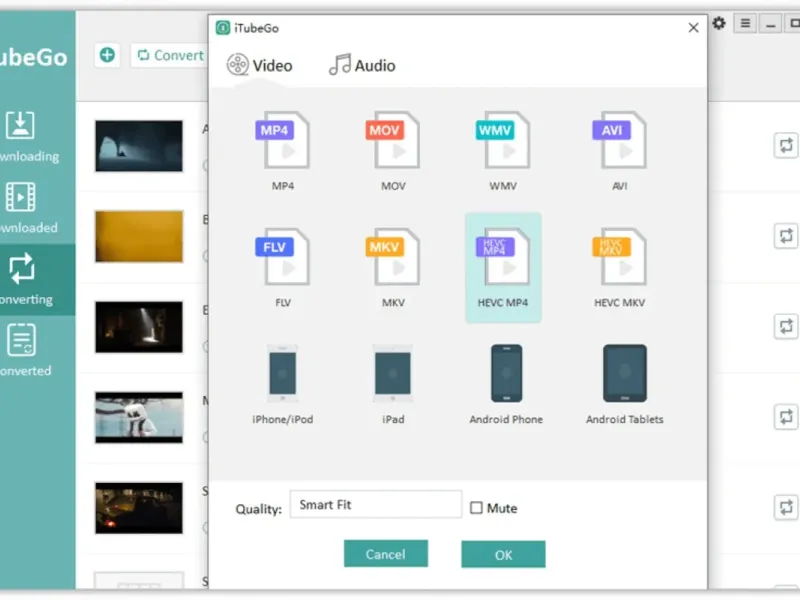Screen dimensions: 800x600
Task: Confirm with the OK button
Action: [x=503, y=555]
